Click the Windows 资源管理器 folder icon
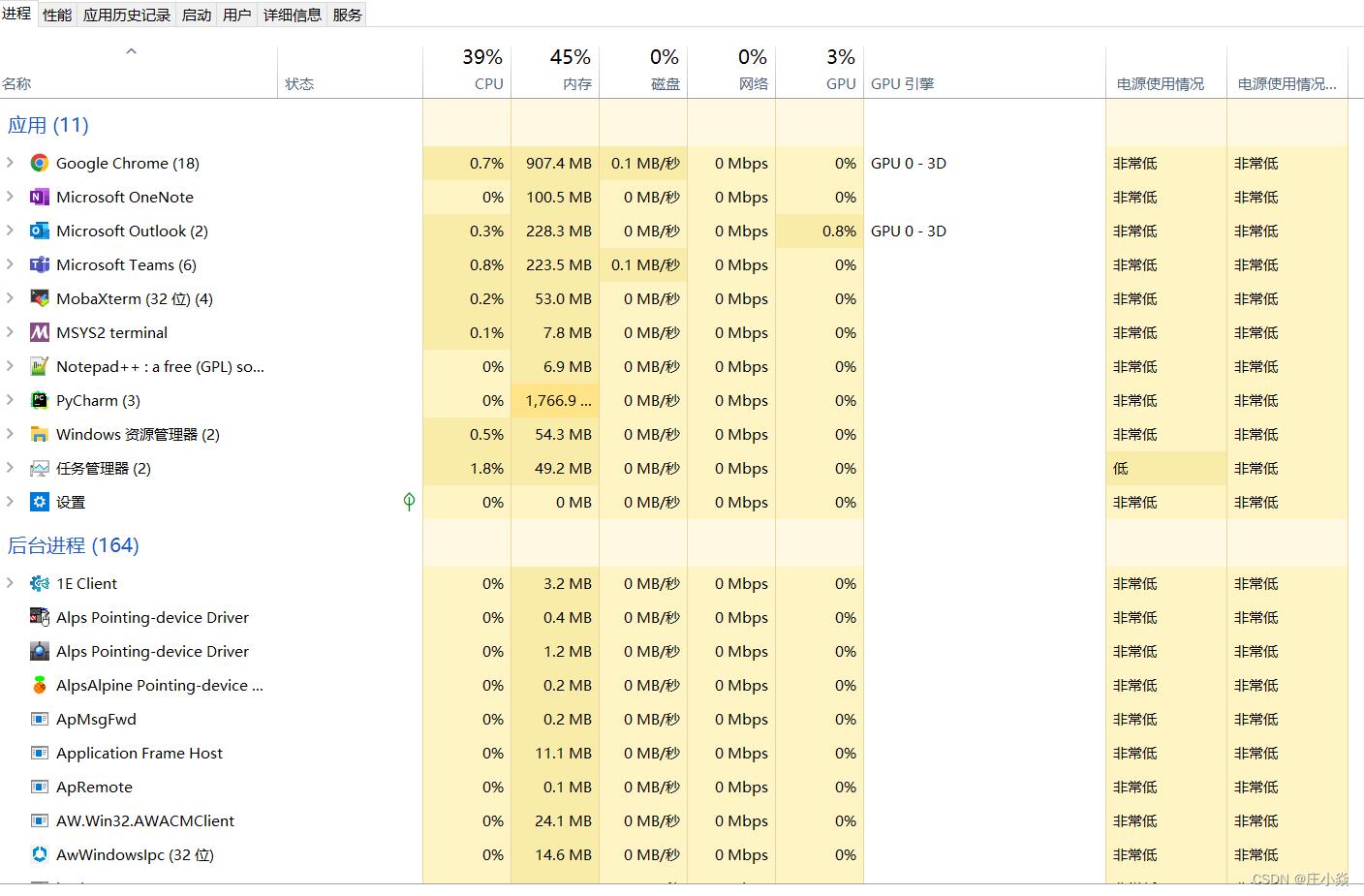1364x896 pixels. [39, 434]
